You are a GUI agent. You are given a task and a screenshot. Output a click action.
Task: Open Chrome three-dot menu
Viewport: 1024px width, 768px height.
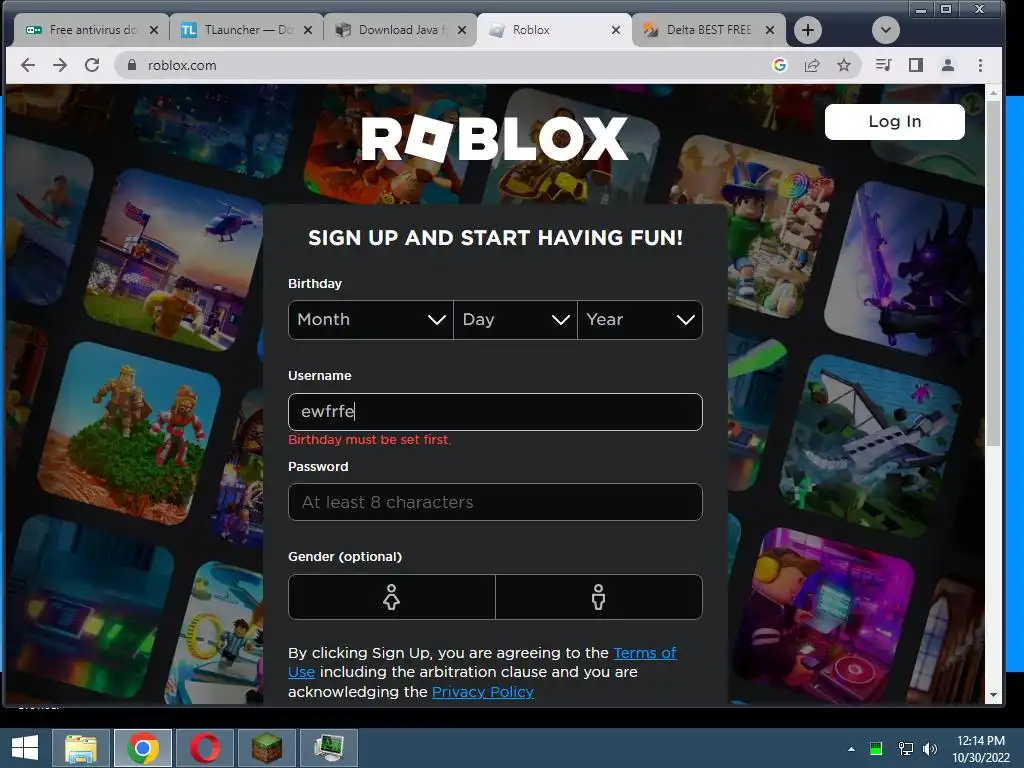coord(980,65)
